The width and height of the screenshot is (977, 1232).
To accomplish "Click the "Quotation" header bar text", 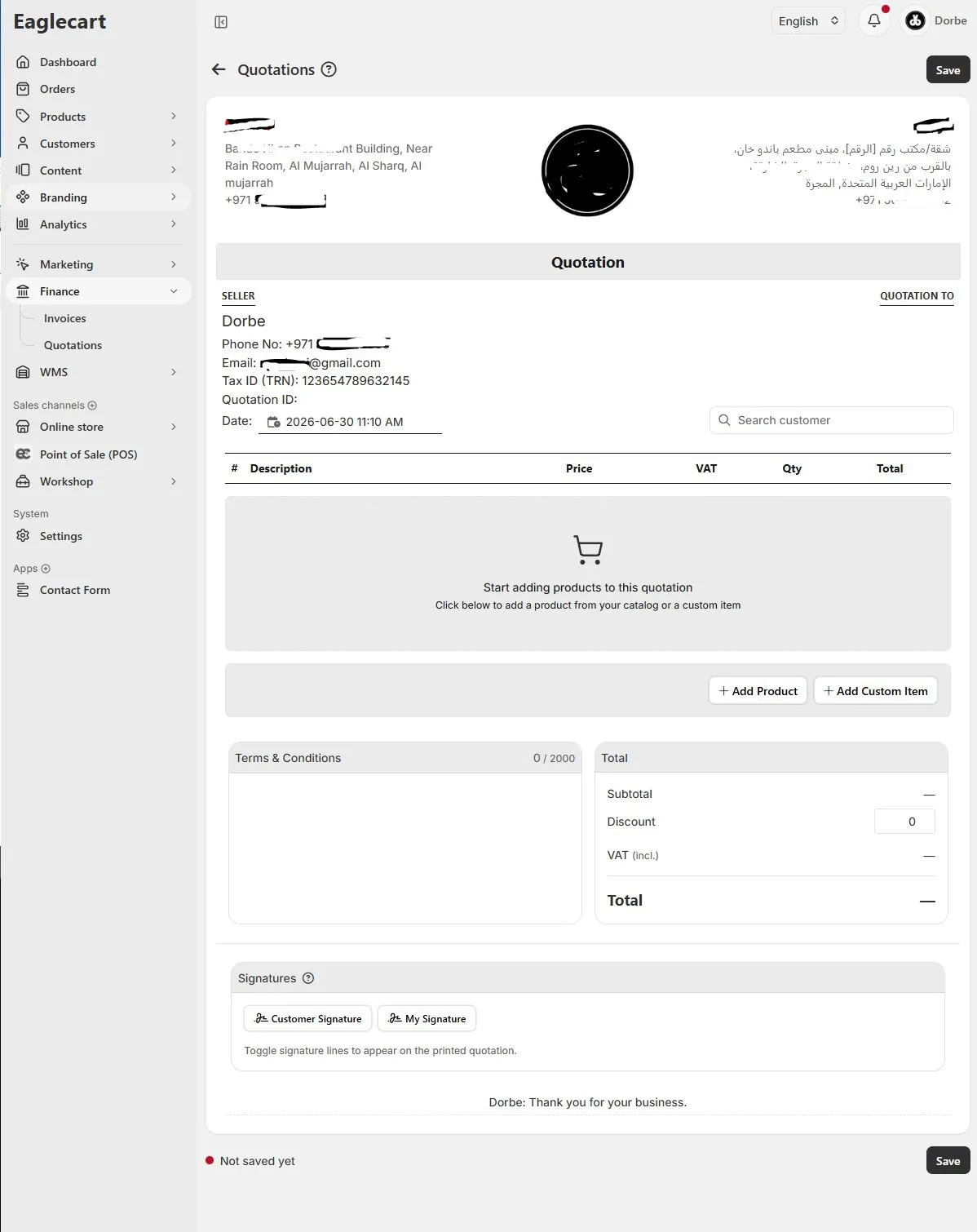I will [x=588, y=262].
